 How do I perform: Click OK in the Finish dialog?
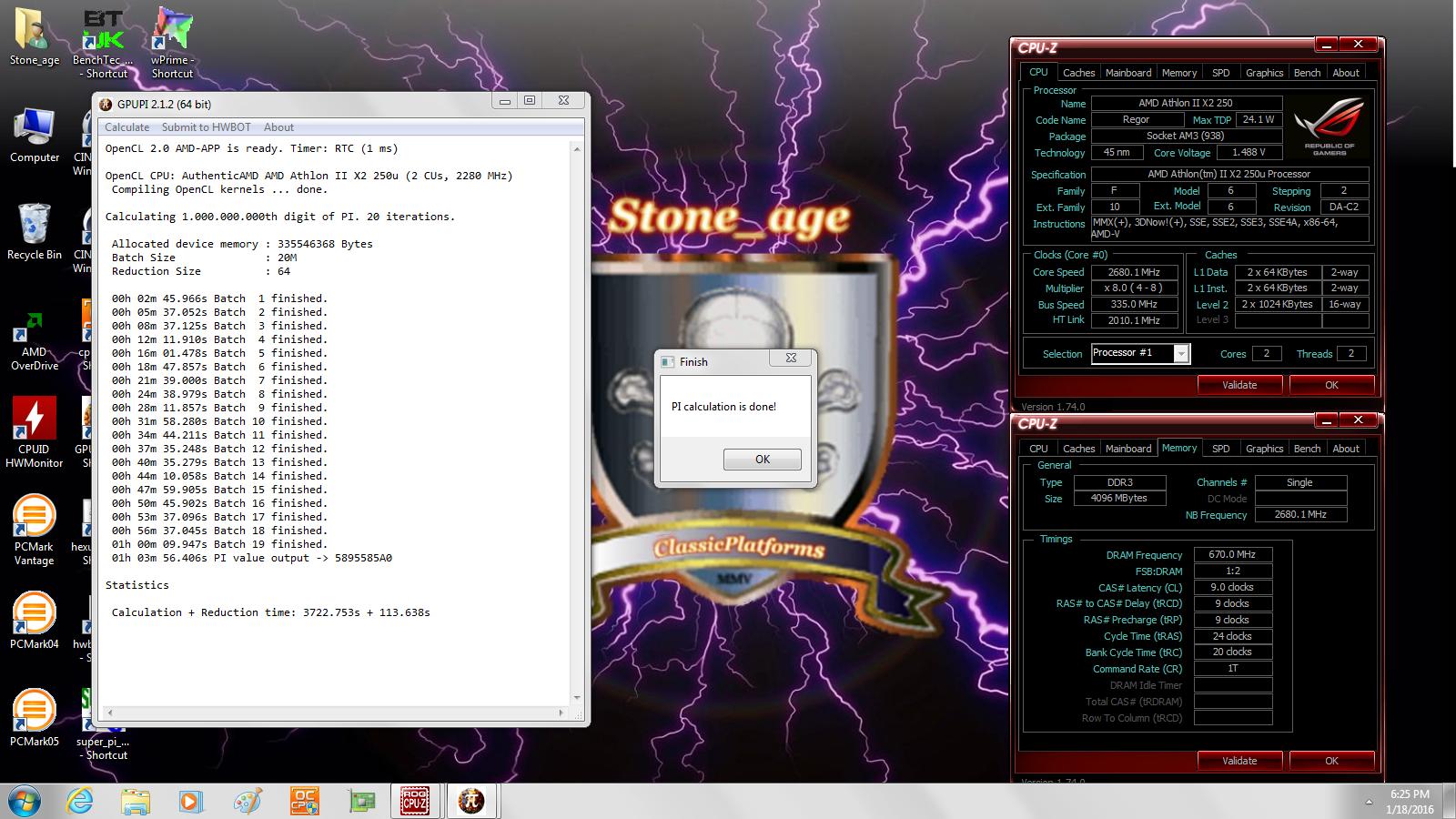763,460
